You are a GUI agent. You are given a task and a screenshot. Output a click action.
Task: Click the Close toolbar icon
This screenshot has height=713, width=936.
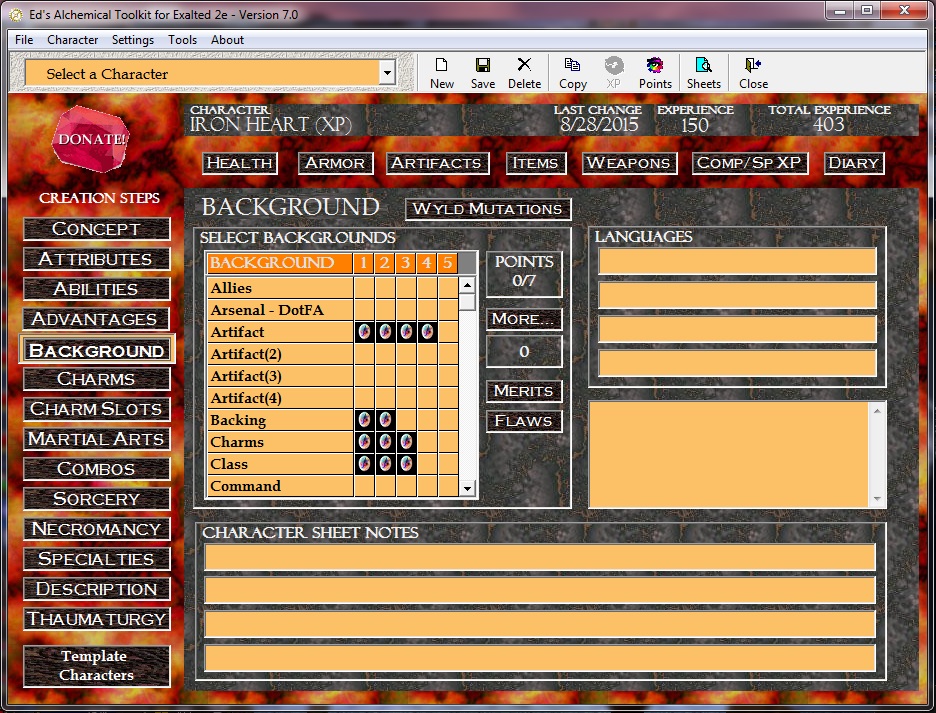click(753, 73)
